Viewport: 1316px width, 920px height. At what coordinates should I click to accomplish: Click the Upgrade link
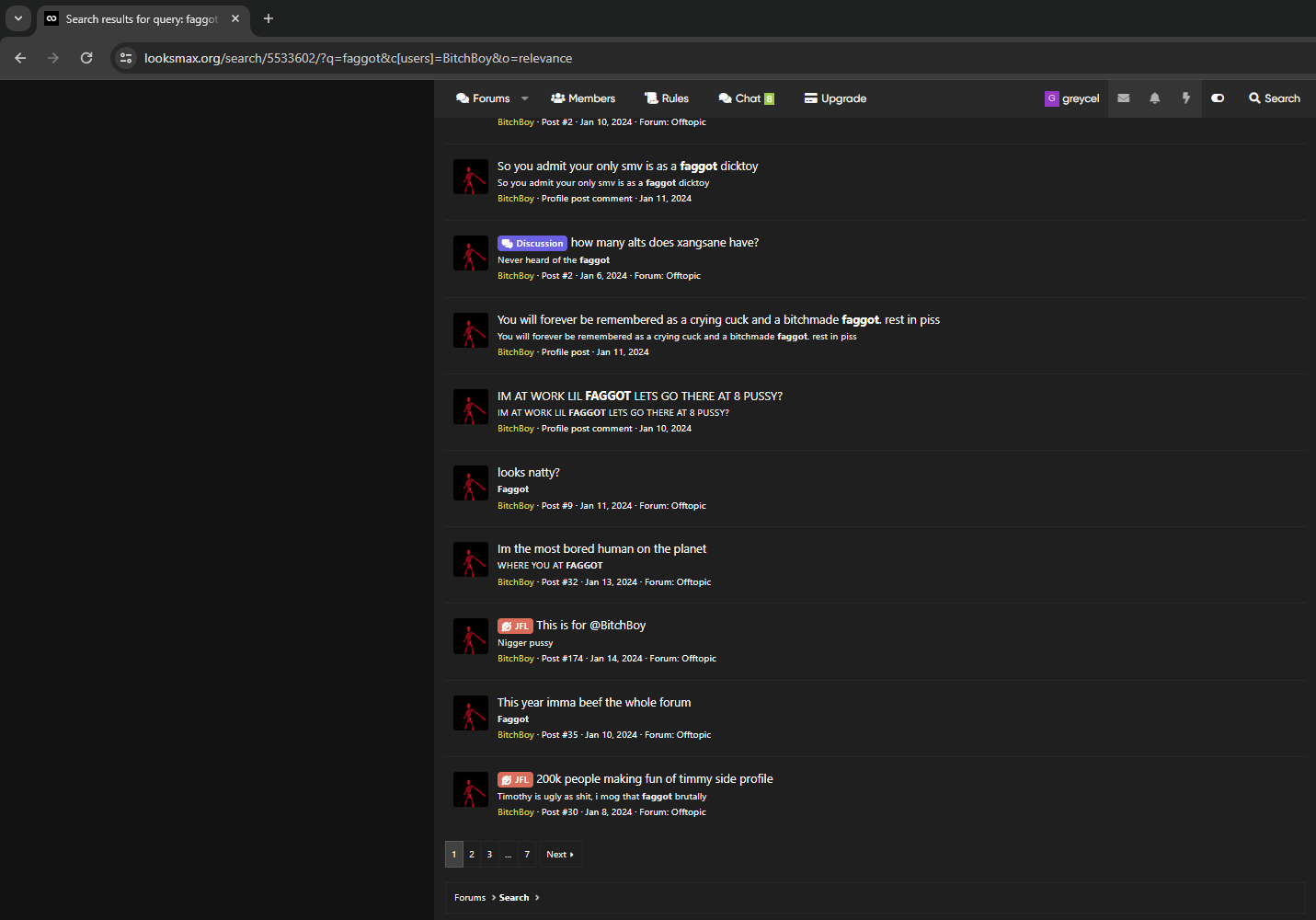click(835, 98)
